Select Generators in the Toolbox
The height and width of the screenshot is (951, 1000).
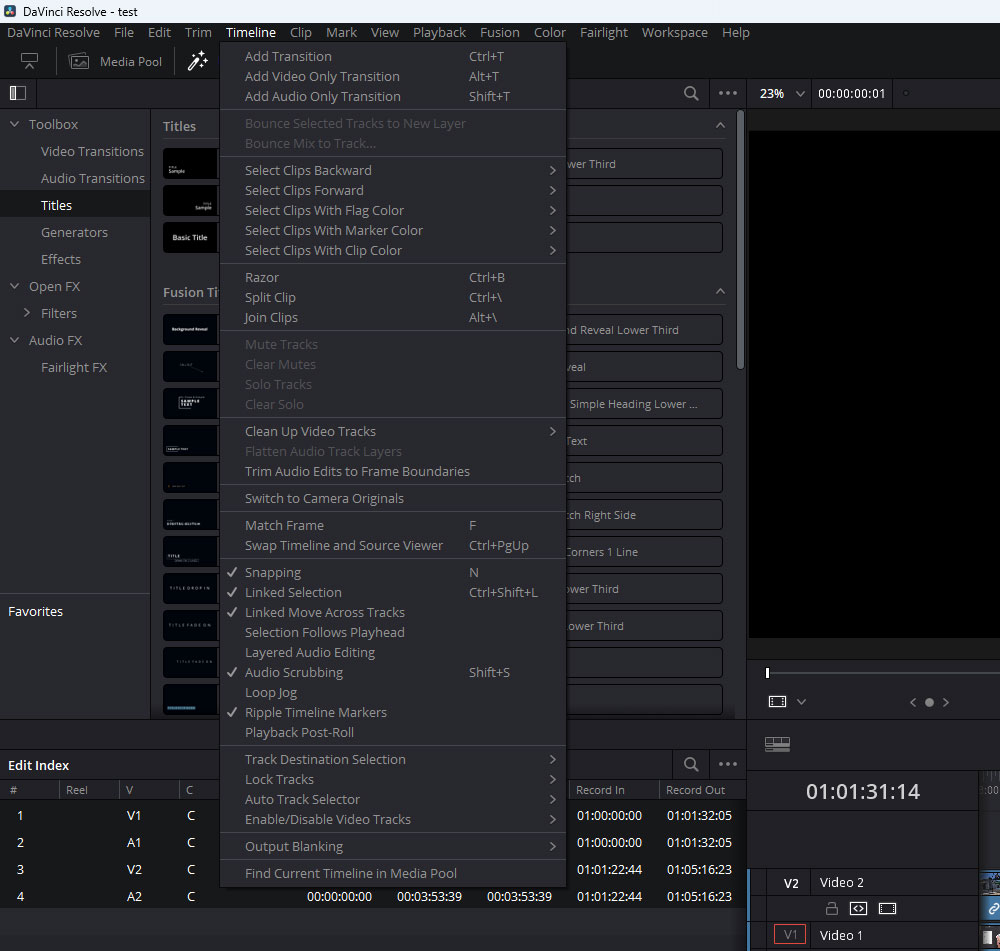[74, 232]
